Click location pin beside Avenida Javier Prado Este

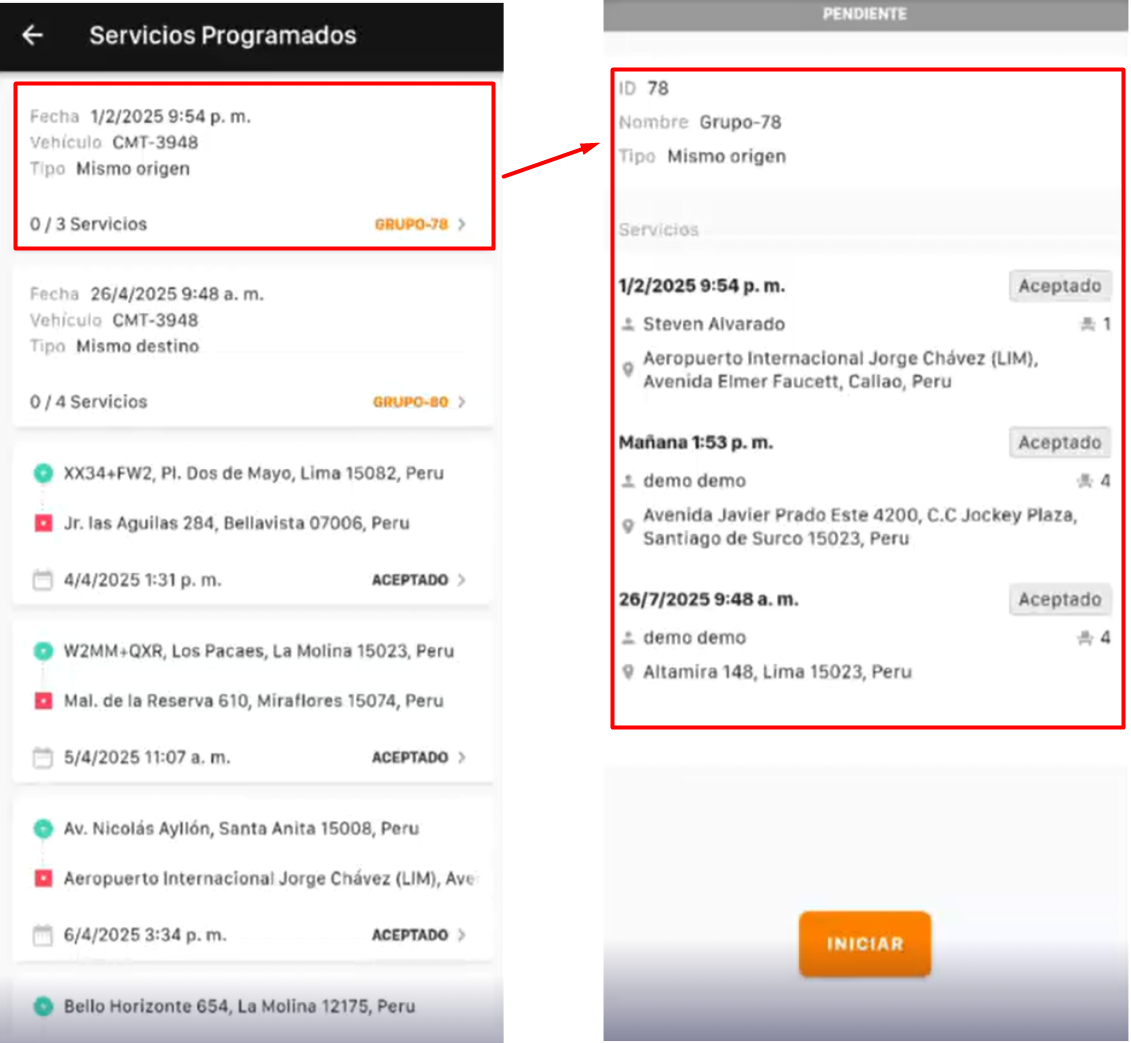(628, 527)
